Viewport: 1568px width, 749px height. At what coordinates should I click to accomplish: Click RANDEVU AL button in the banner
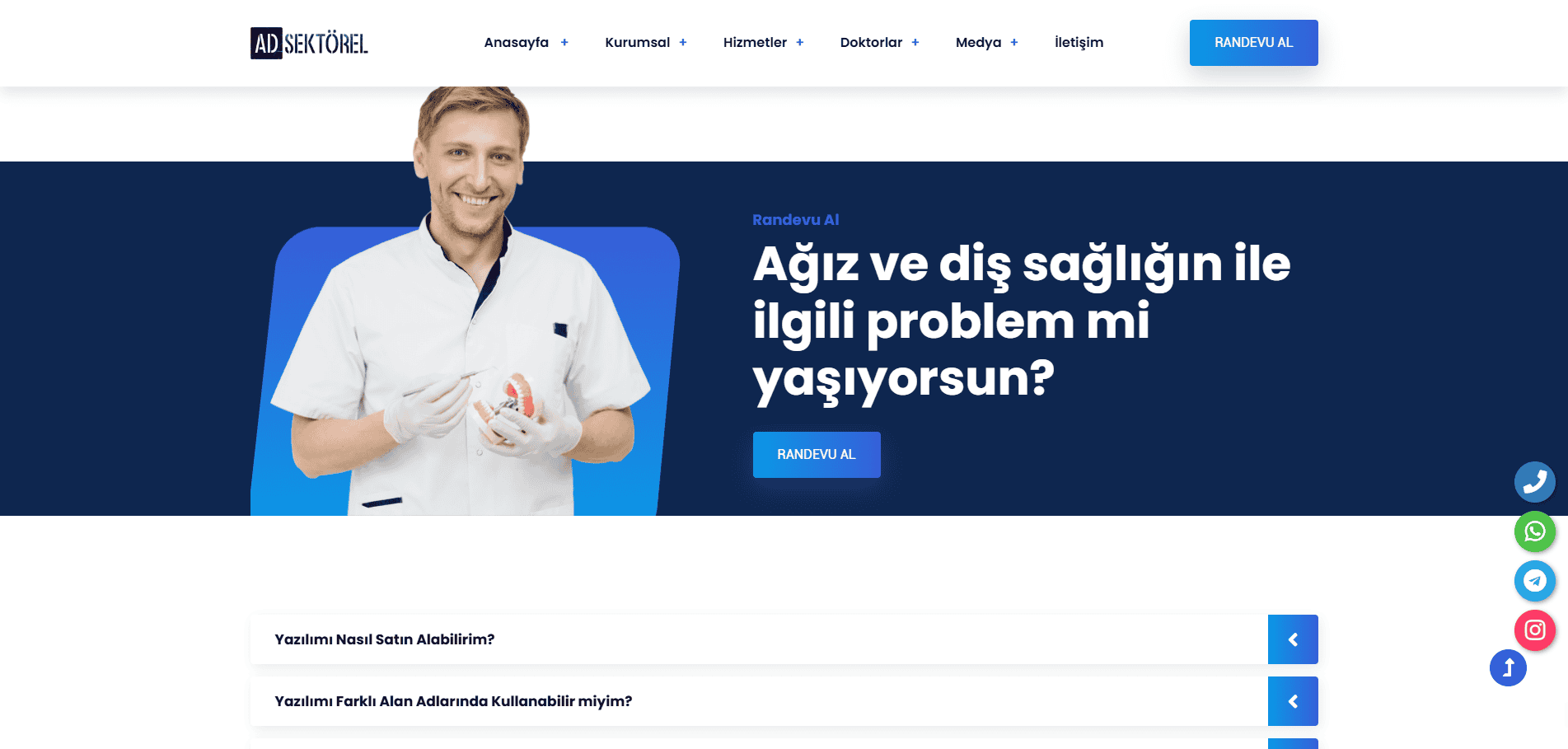[817, 455]
